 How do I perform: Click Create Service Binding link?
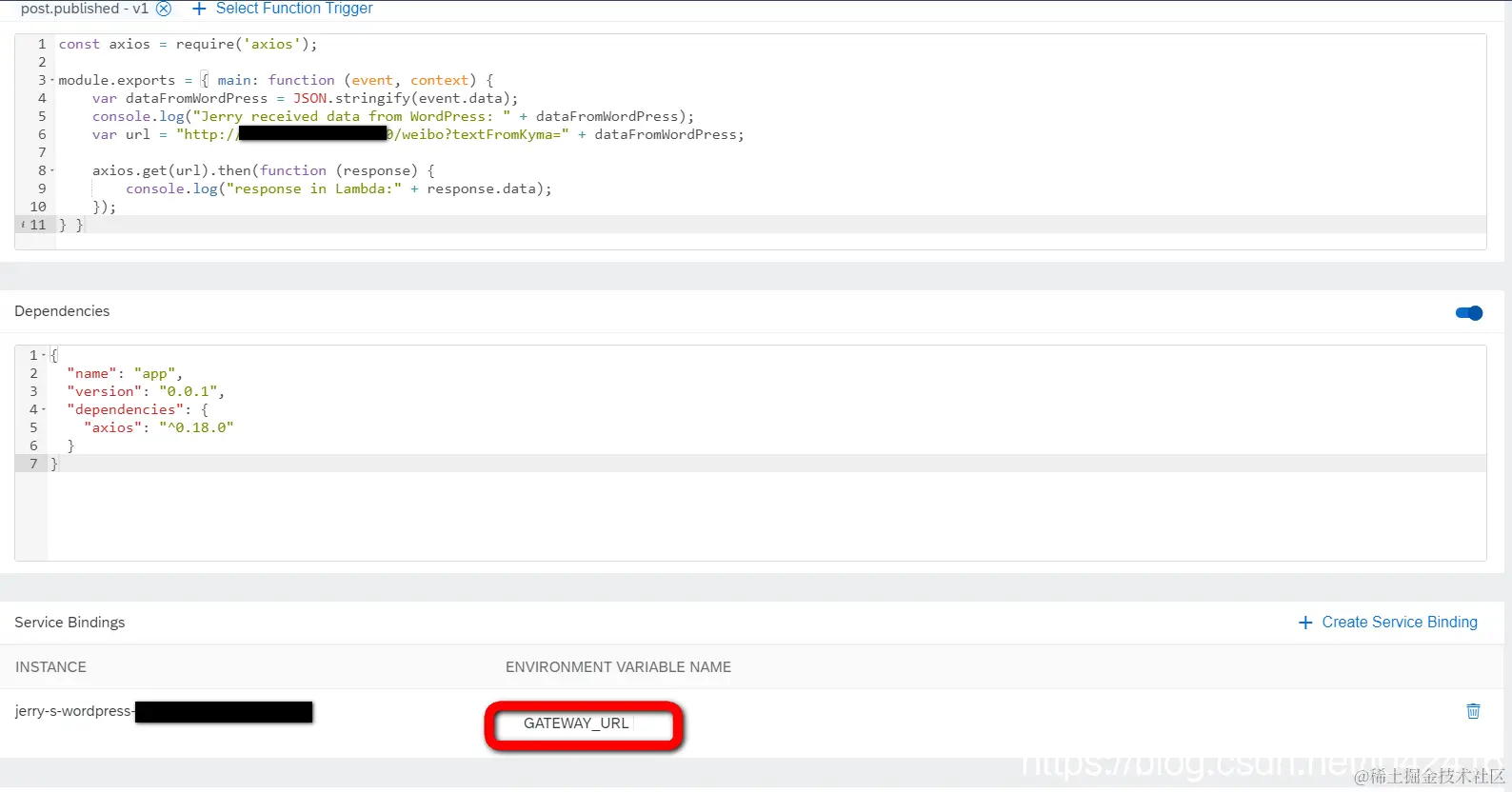pyautogui.click(x=1400, y=622)
